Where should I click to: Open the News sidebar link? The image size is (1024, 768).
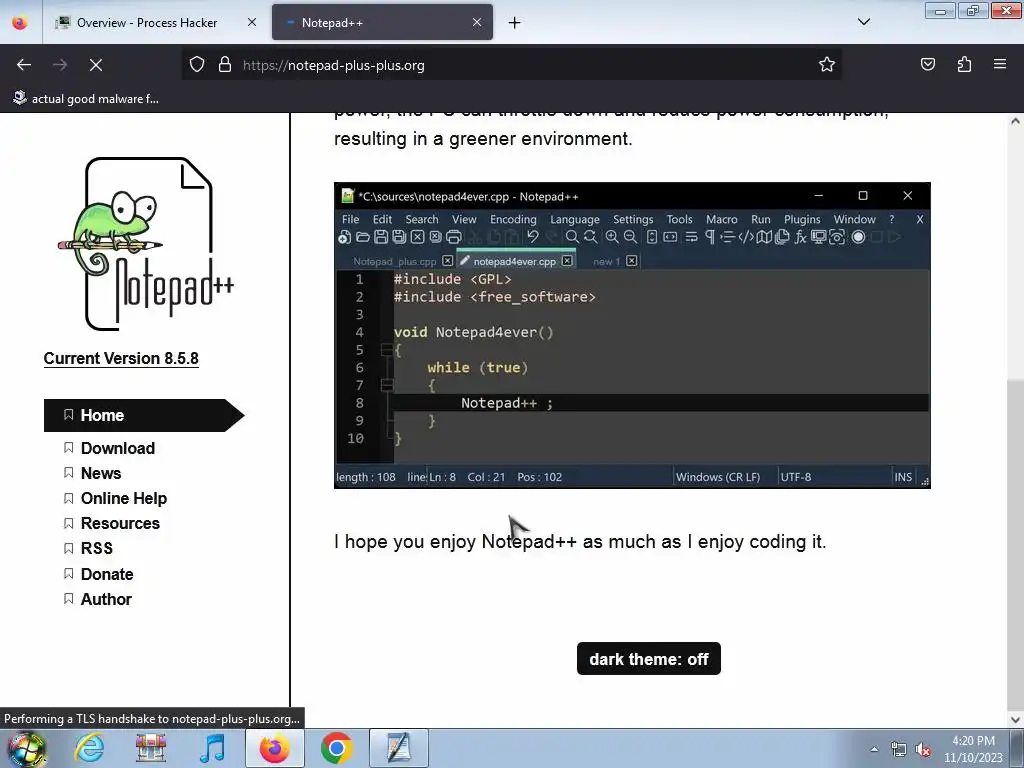[101, 473]
